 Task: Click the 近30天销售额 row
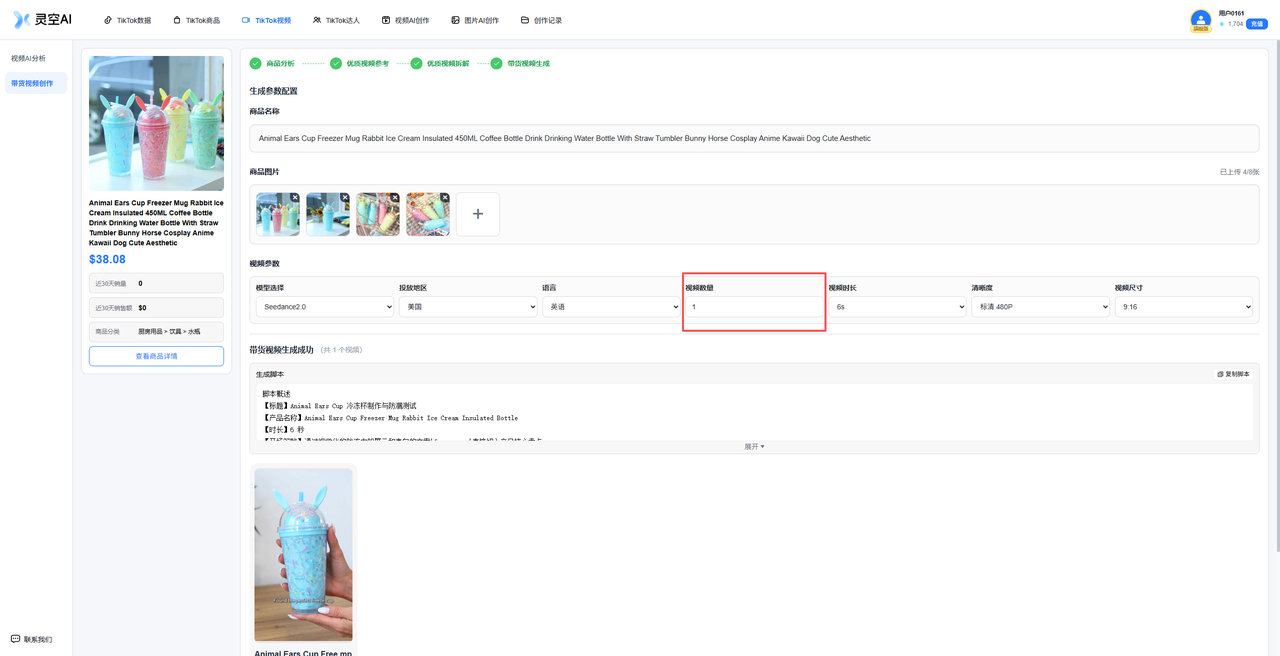(156, 307)
